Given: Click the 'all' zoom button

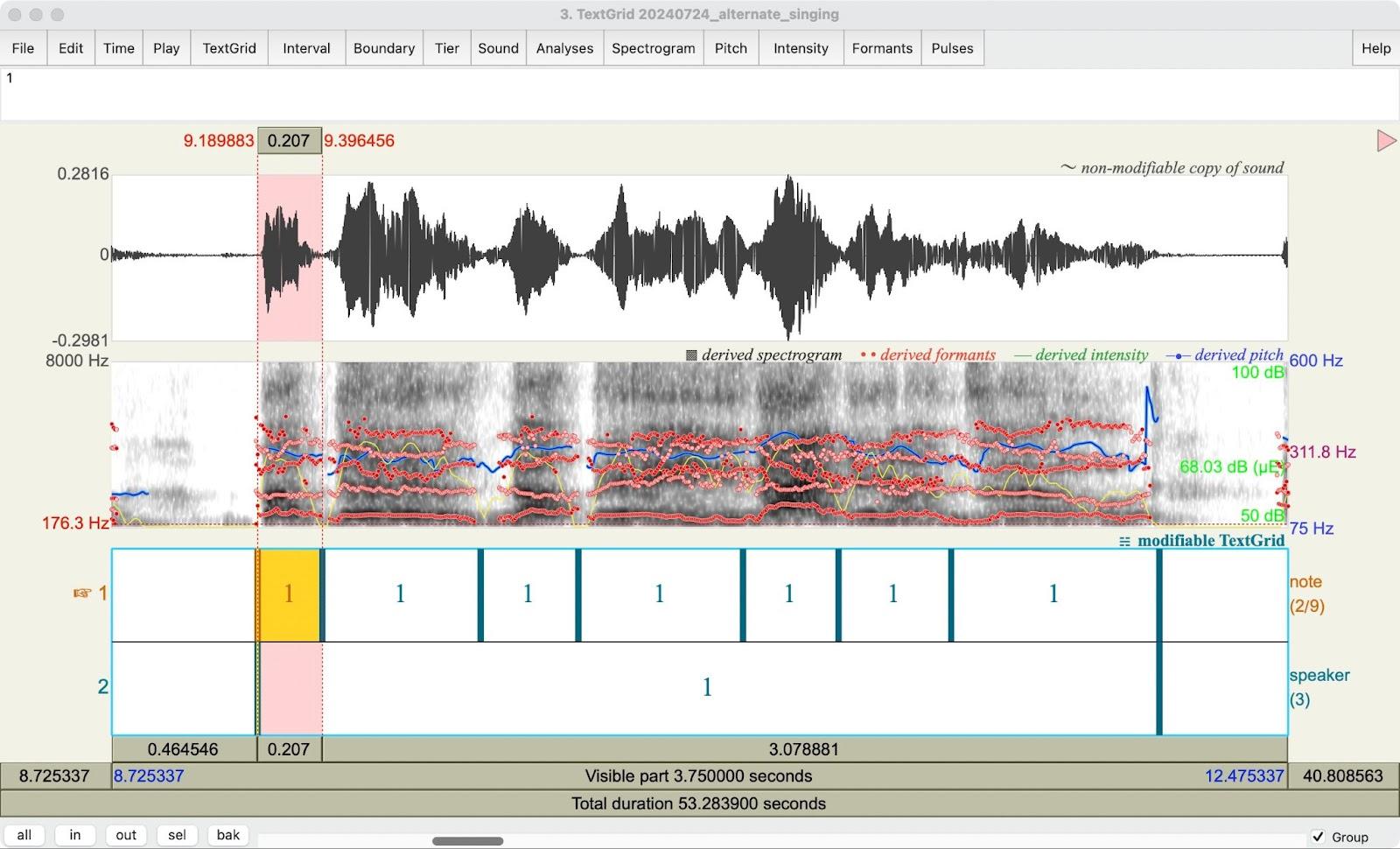Looking at the screenshot, I should coord(24,835).
